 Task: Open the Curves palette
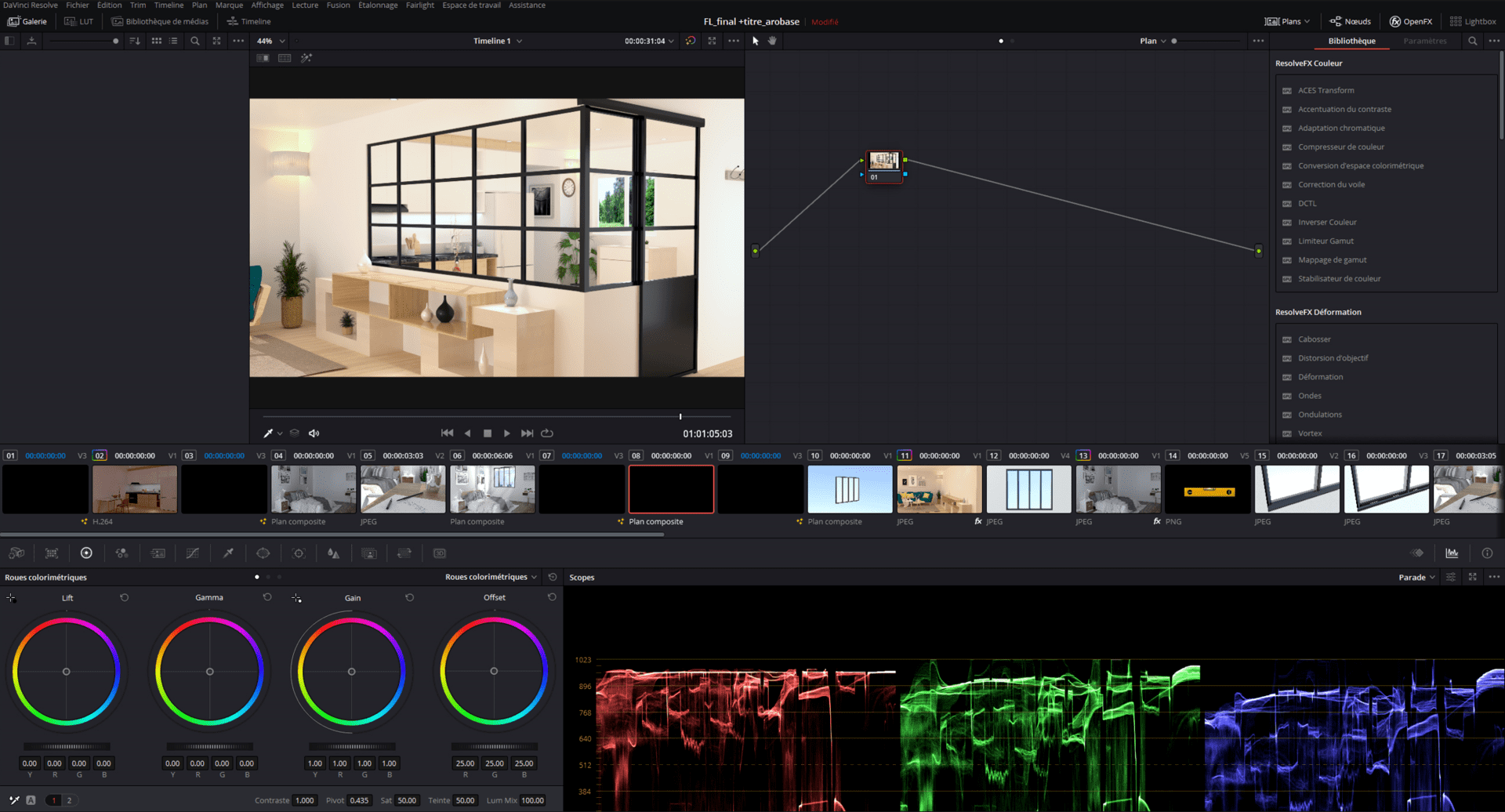[x=192, y=553]
